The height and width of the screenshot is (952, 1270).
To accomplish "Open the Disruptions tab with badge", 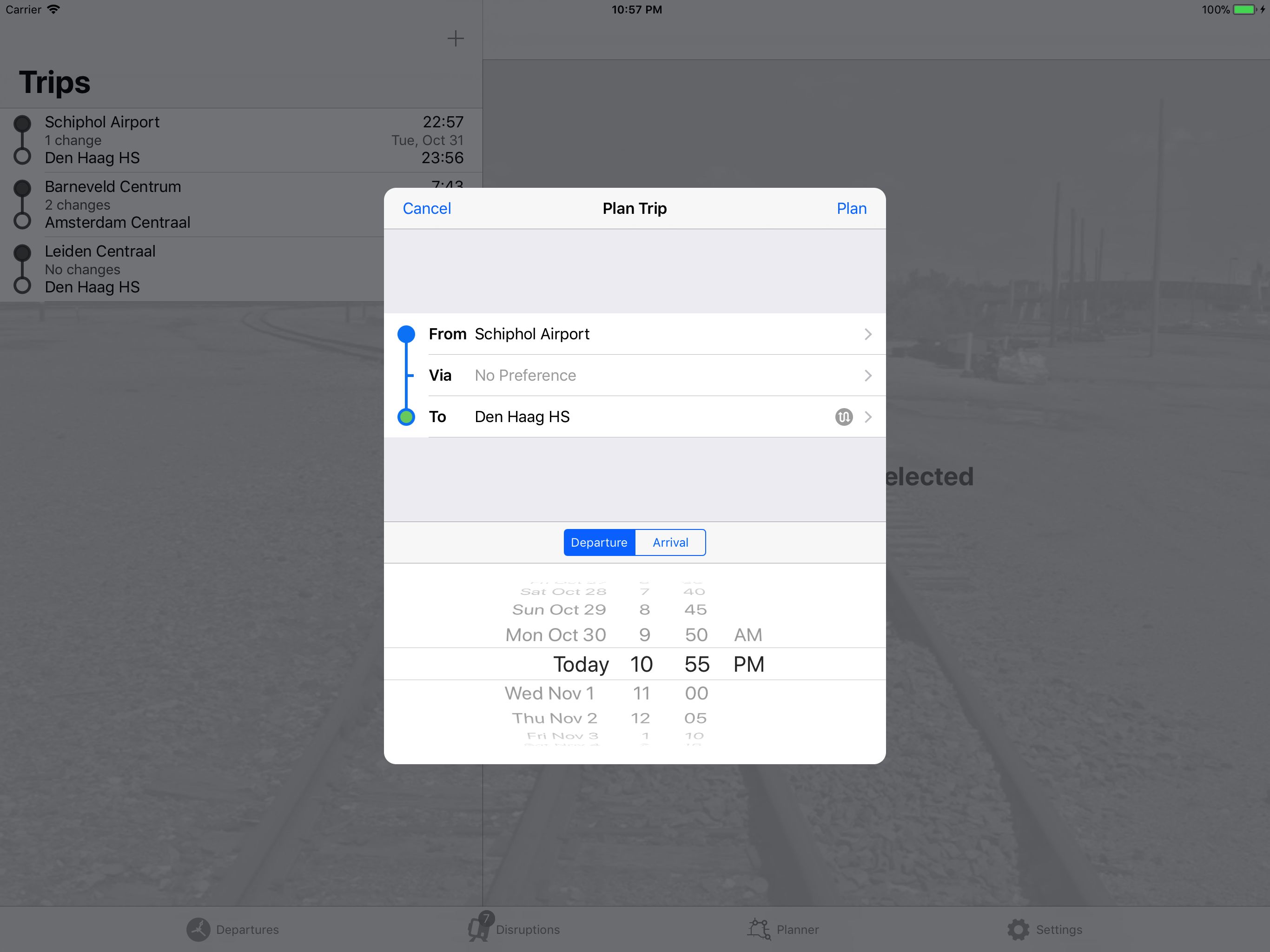I will [x=478, y=928].
